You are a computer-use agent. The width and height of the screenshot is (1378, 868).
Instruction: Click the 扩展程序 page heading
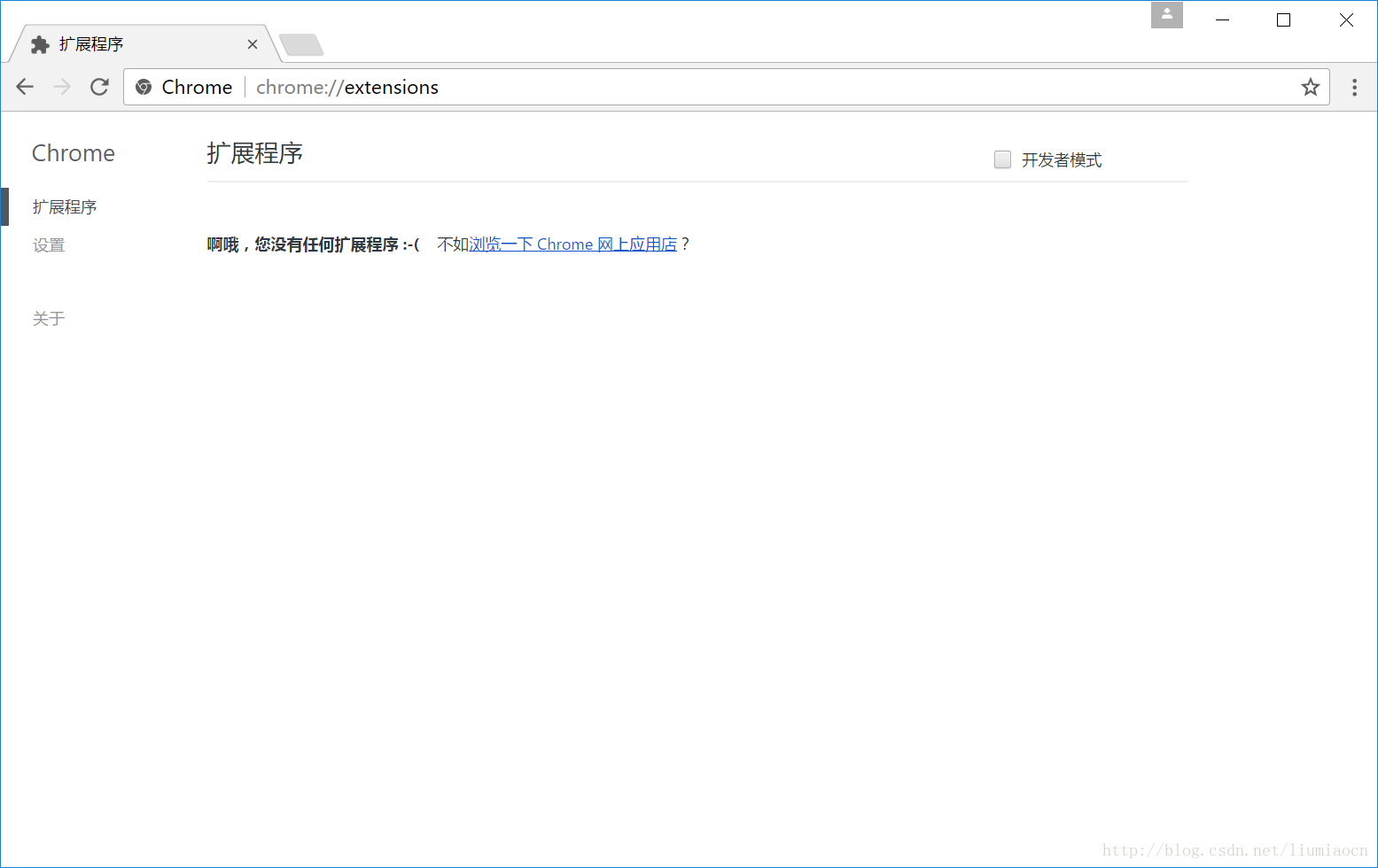(x=255, y=153)
